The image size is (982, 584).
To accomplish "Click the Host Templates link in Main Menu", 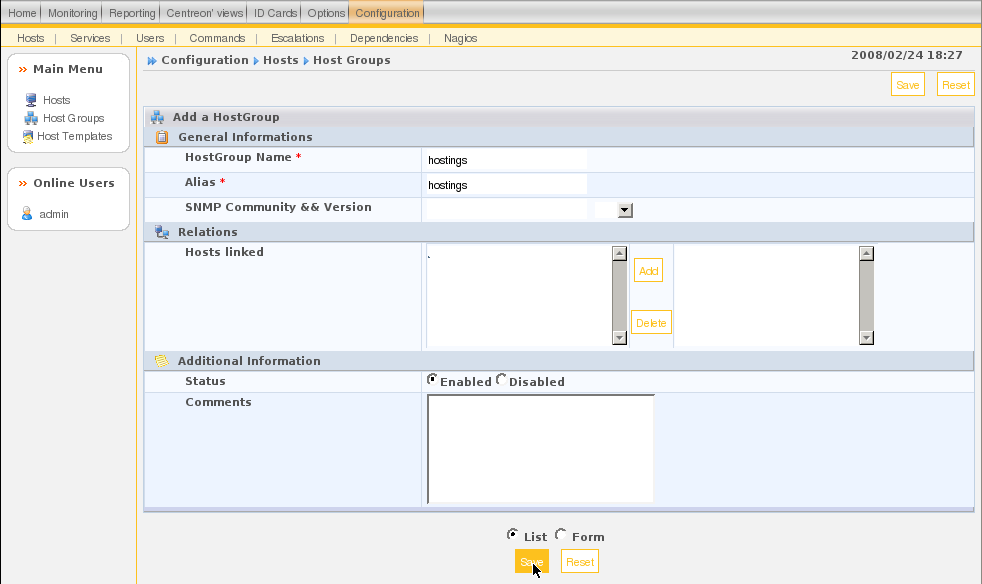I will click(75, 137).
